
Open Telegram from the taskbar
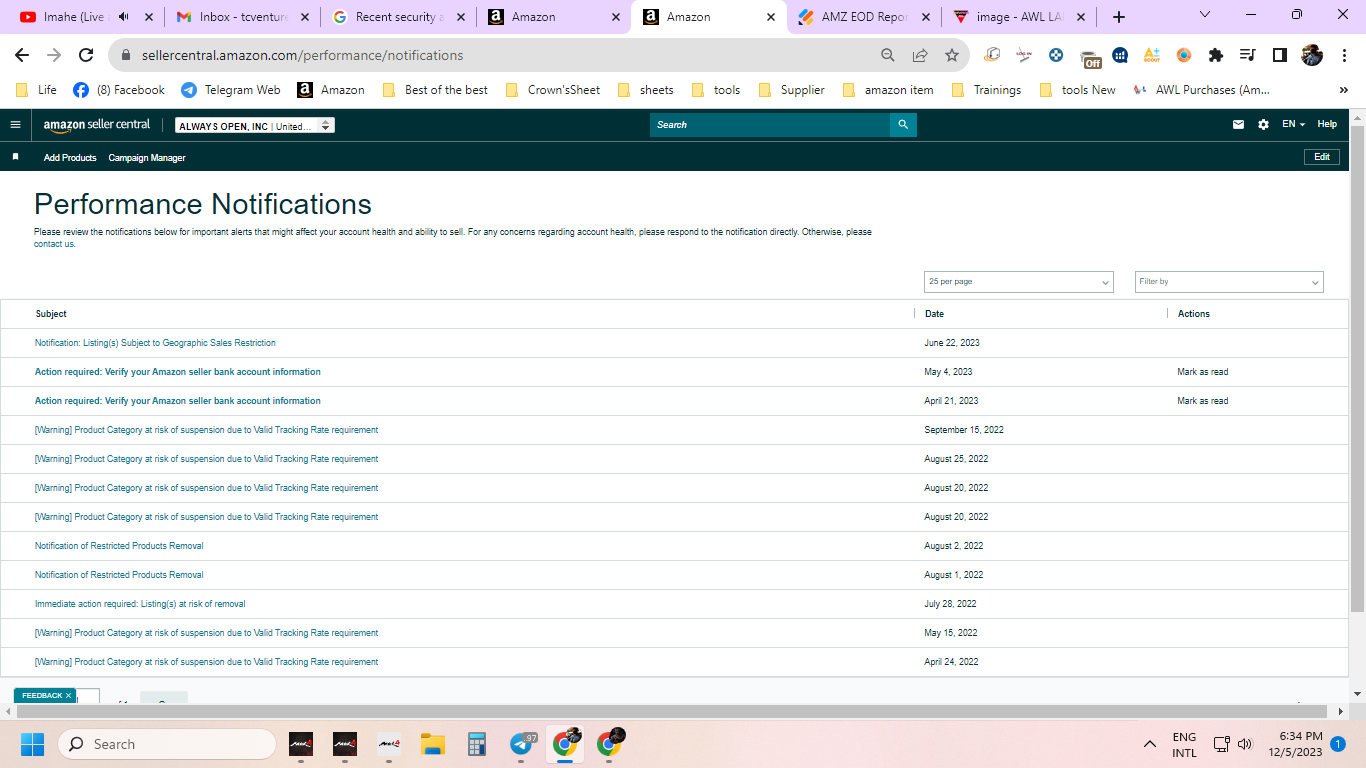(523, 744)
